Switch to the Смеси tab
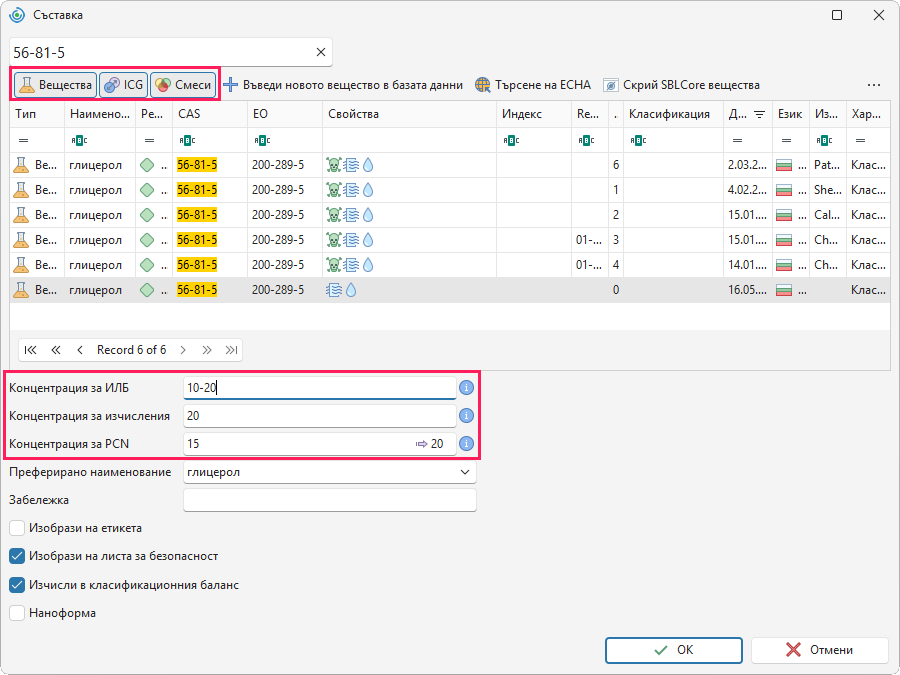Screen dimensions: 900x675 pyautogui.click(x=184, y=85)
